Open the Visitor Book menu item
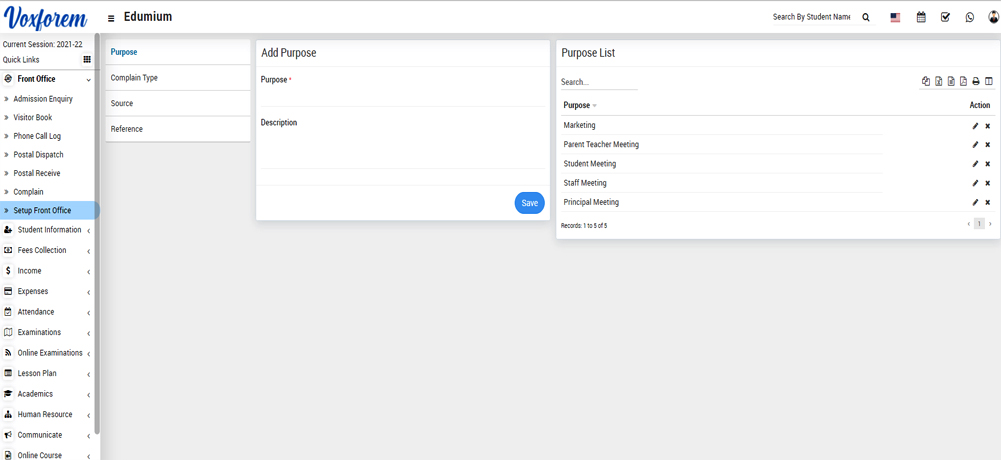Viewport: 1001px width, 460px height. pyautogui.click(x=32, y=118)
